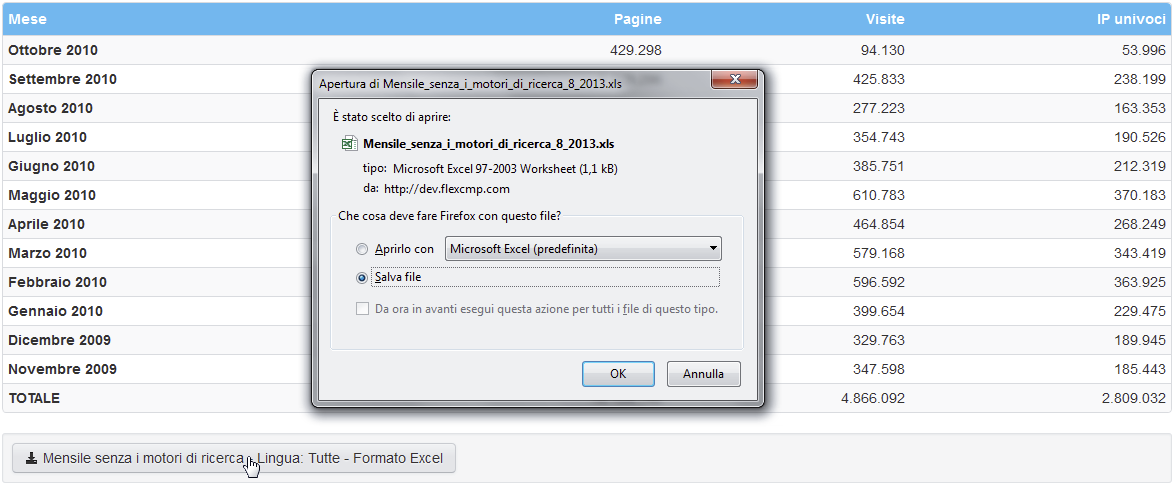The width and height of the screenshot is (1175, 489).
Task: Select the Gennaio 2010 row label
Action: [x=55, y=311]
